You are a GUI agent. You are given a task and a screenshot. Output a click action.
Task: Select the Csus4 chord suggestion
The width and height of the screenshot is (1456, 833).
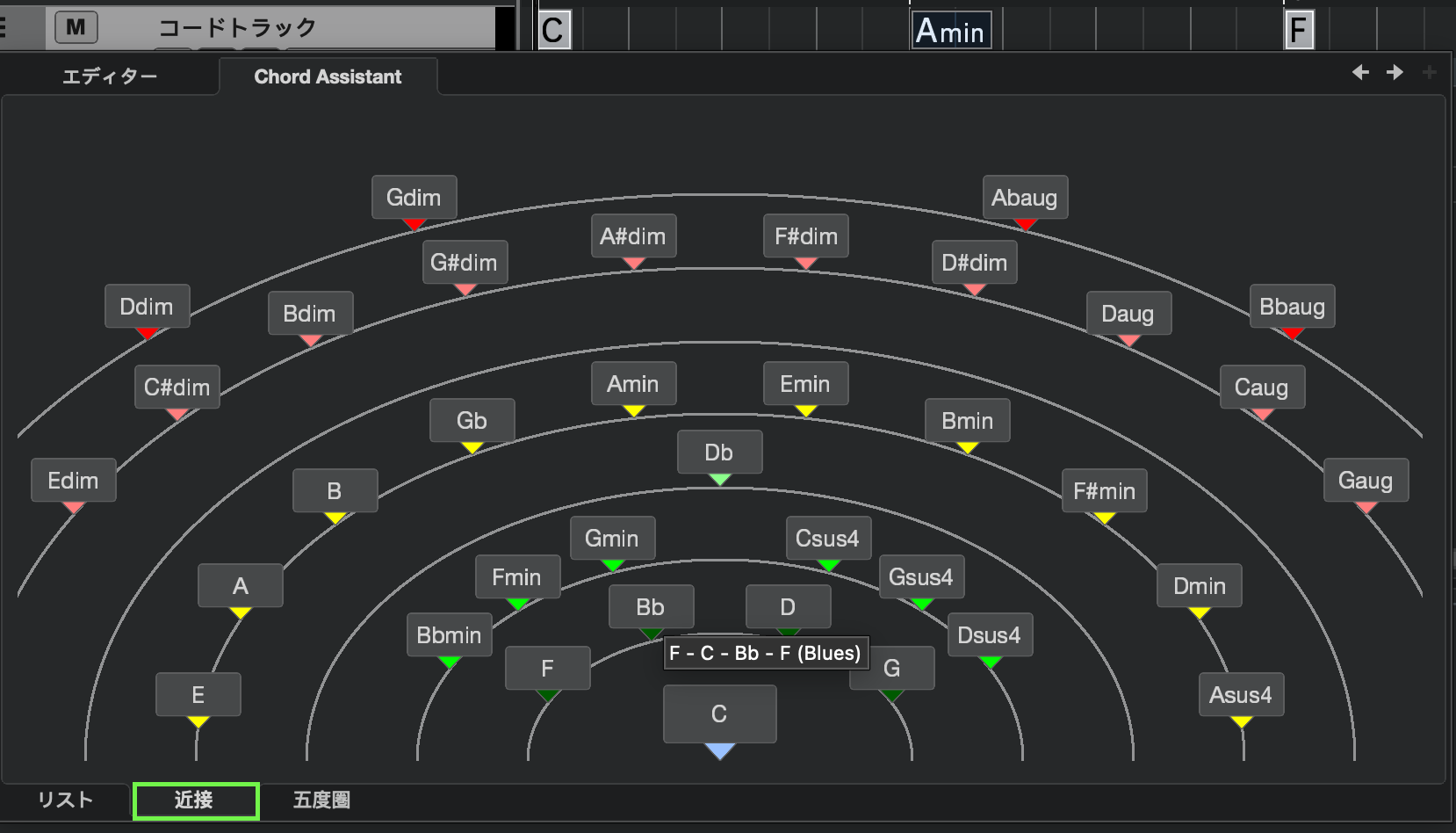[x=827, y=539]
